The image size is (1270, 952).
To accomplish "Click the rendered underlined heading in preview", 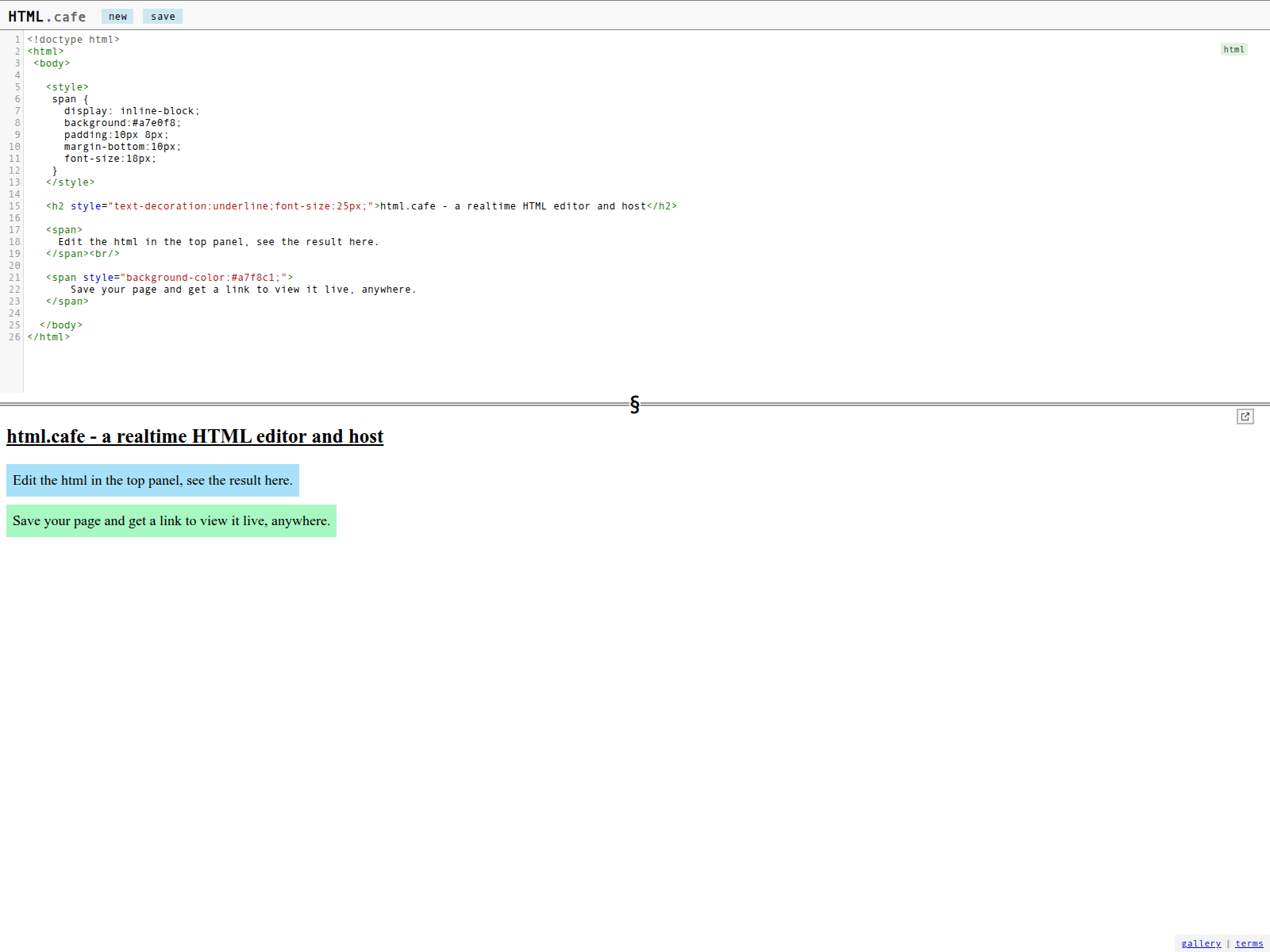I will [195, 436].
